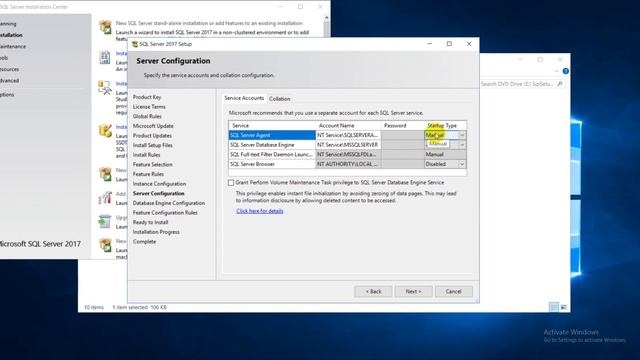Click the Cancel button
The image size is (640, 360).
pos(453,291)
